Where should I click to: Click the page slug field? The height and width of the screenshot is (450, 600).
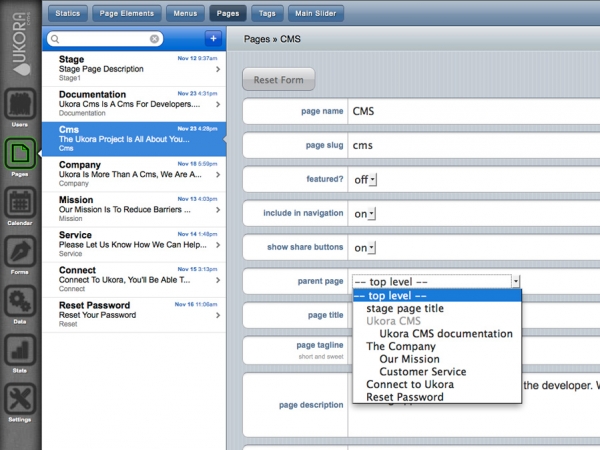(474, 145)
